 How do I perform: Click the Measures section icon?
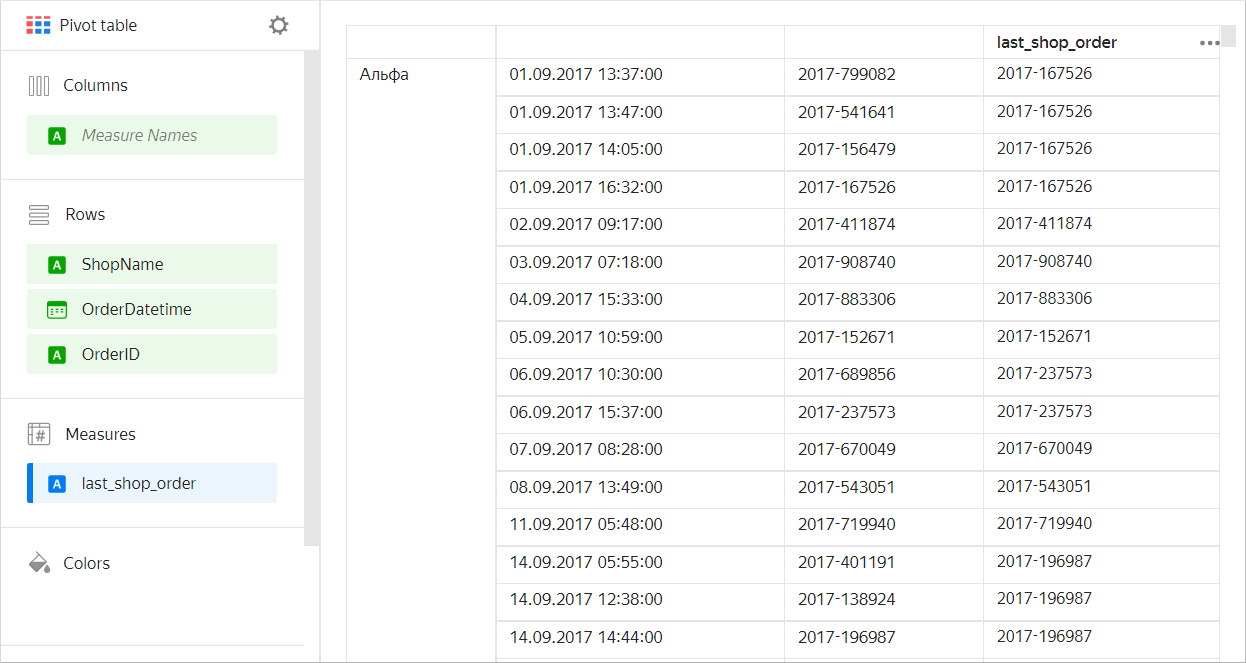click(x=39, y=434)
